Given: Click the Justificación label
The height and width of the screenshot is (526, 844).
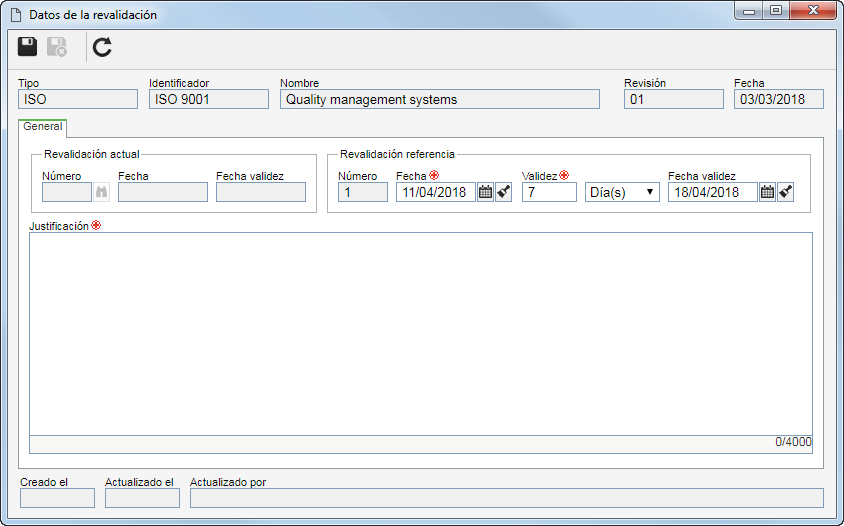Looking at the screenshot, I should tap(59, 226).
